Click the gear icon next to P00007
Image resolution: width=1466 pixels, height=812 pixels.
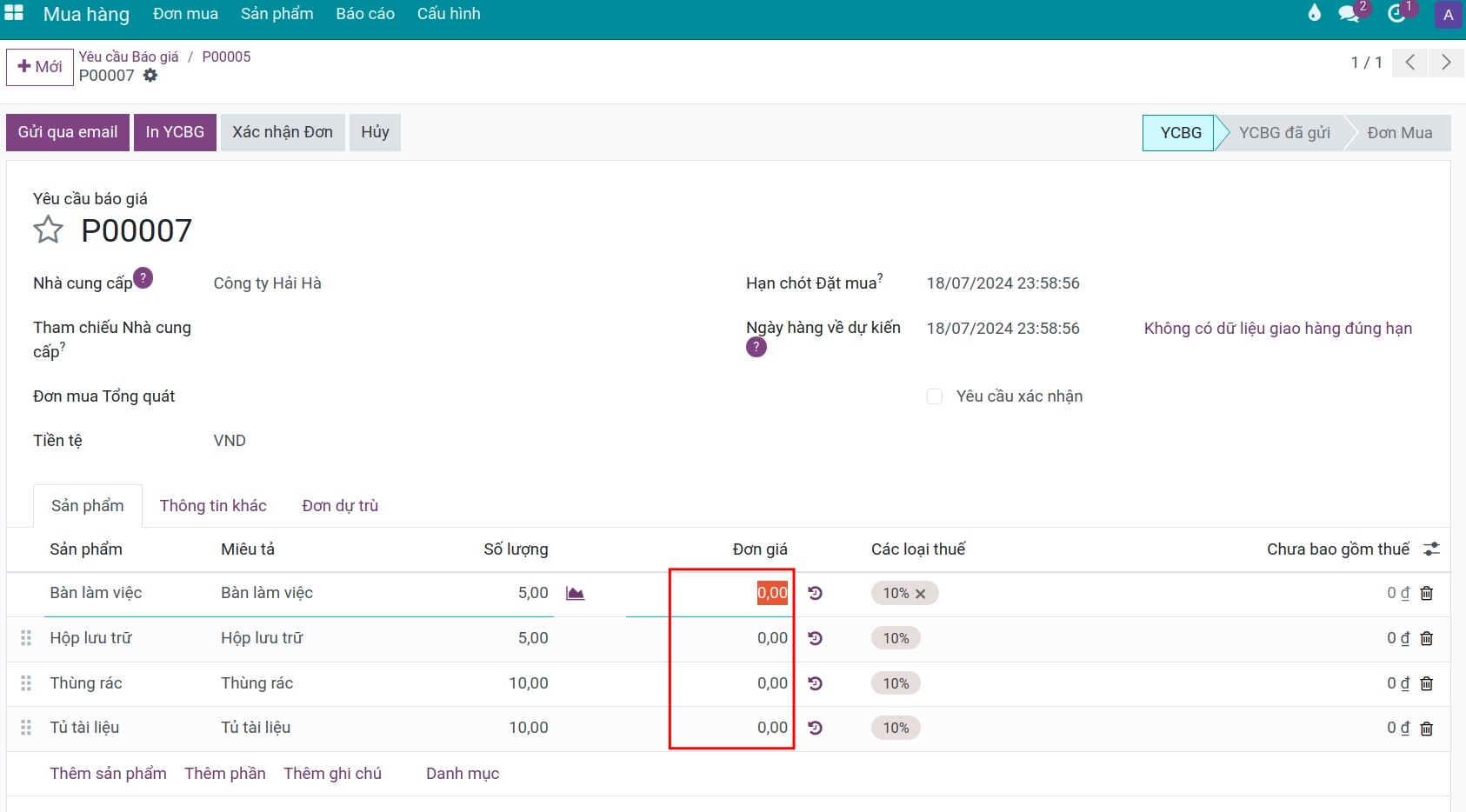click(150, 76)
